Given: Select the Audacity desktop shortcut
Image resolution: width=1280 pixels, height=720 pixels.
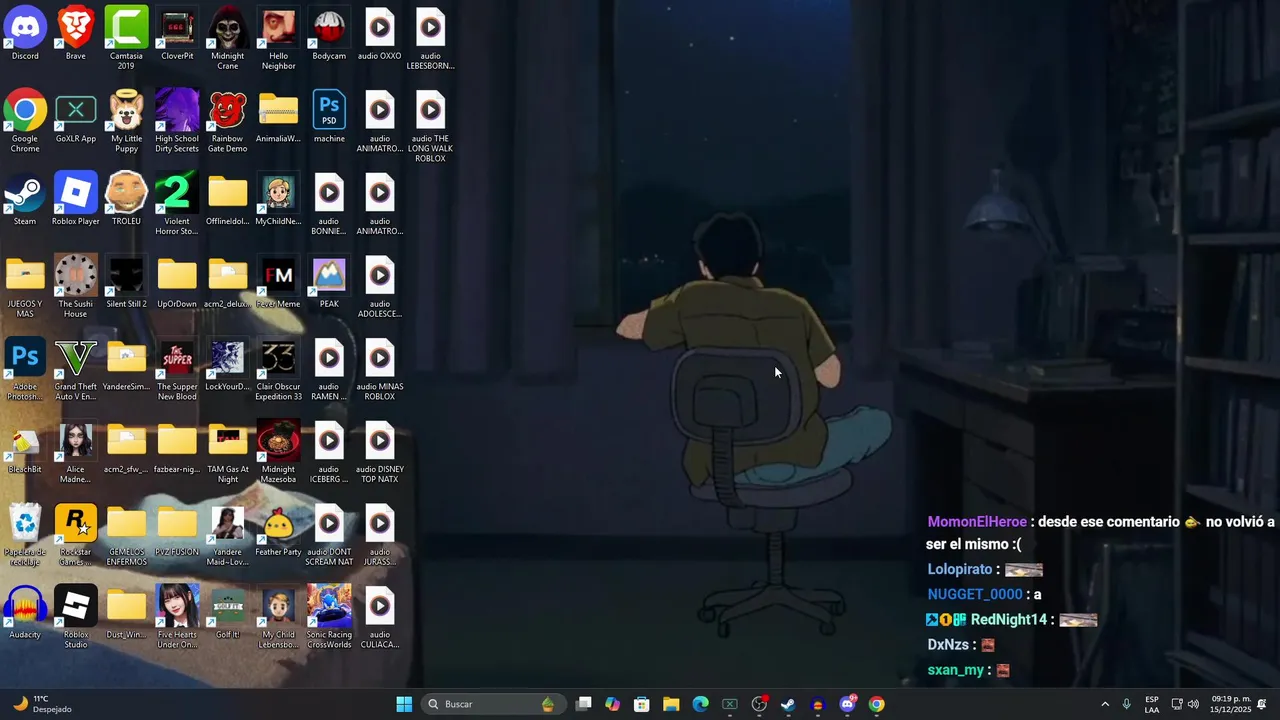Looking at the screenshot, I should pyautogui.click(x=25, y=614).
